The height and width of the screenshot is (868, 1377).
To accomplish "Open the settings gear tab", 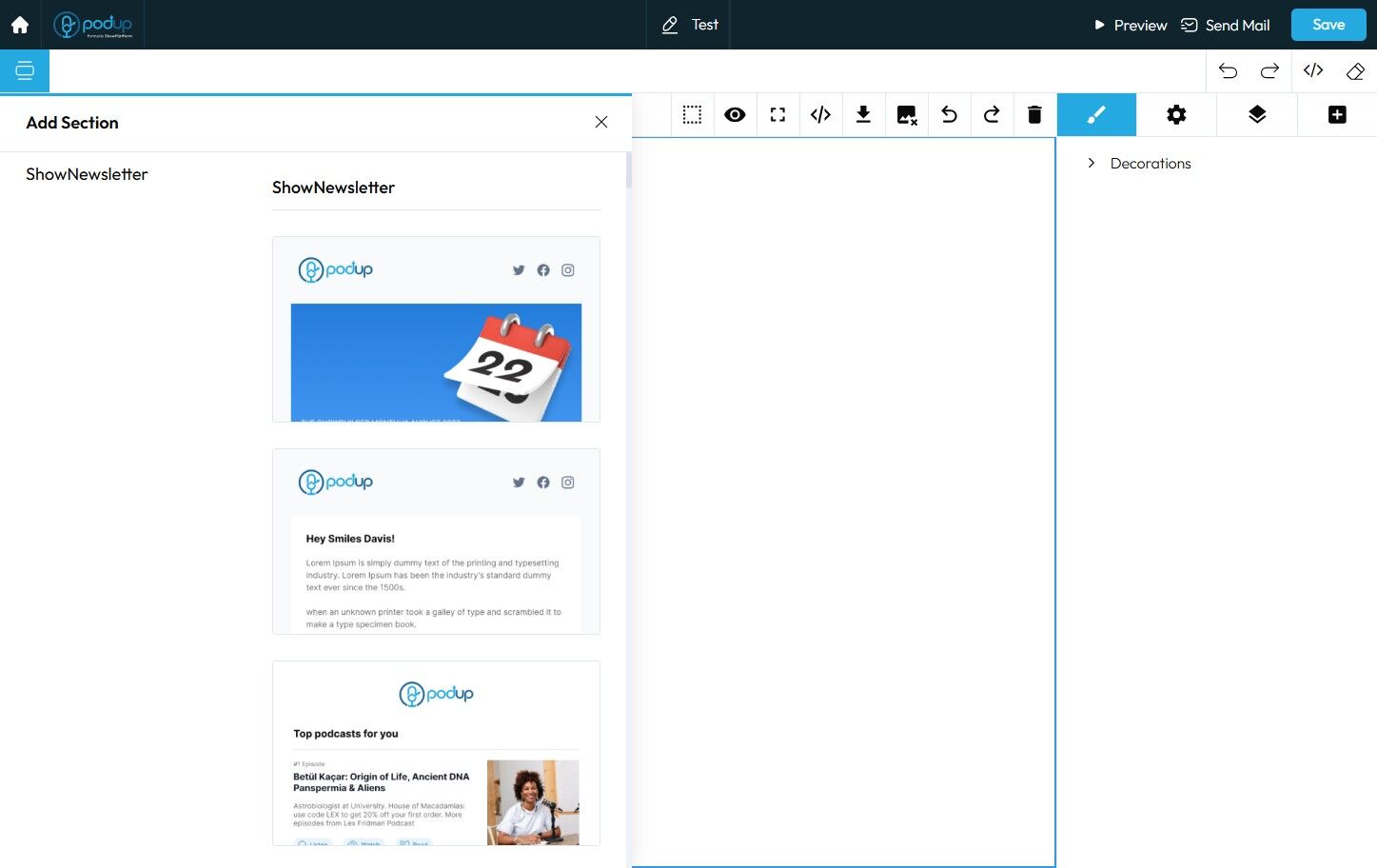I will pos(1176,115).
